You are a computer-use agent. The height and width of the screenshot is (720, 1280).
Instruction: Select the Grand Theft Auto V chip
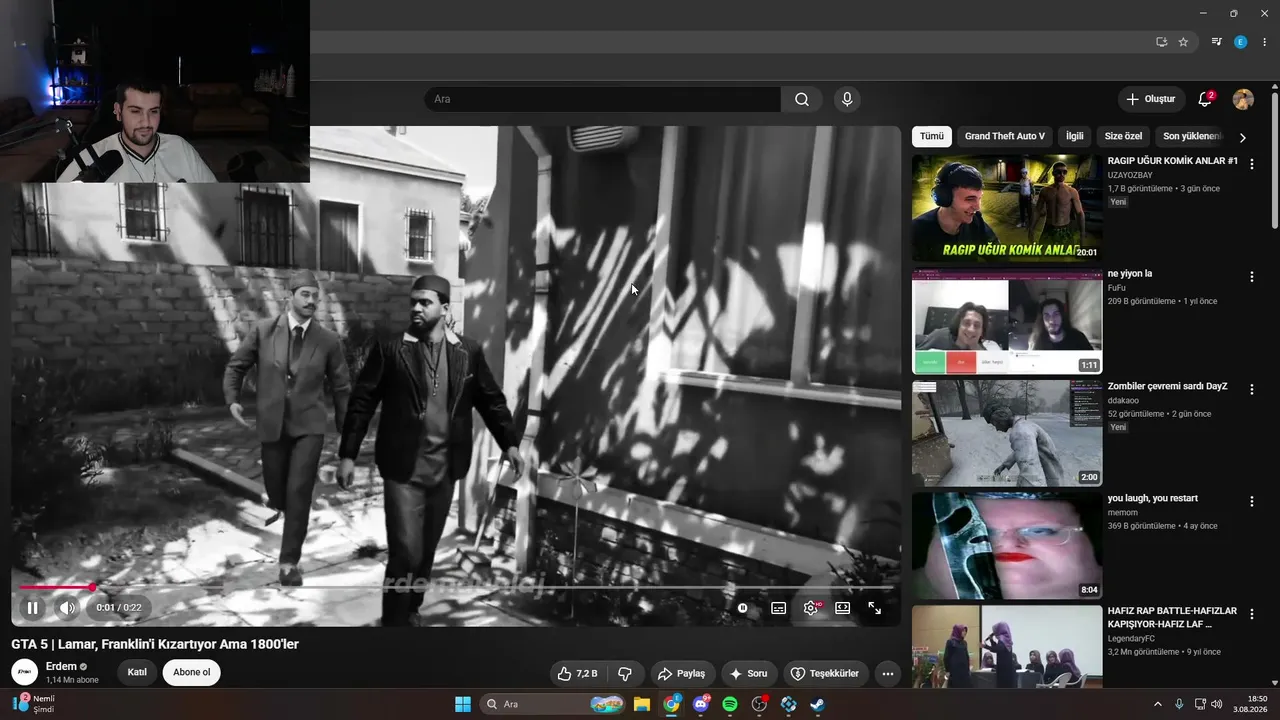click(1005, 136)
